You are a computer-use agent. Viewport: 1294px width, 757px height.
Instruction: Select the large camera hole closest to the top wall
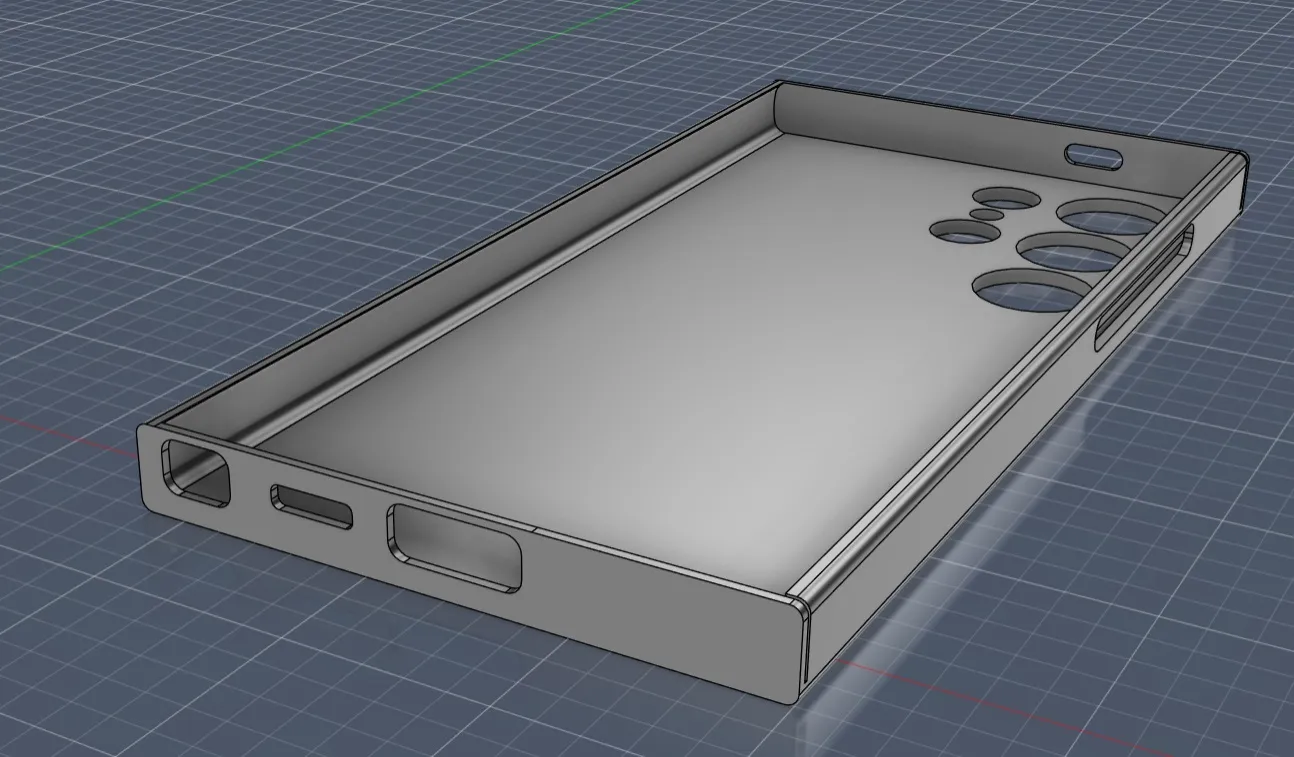point(1112,218)
